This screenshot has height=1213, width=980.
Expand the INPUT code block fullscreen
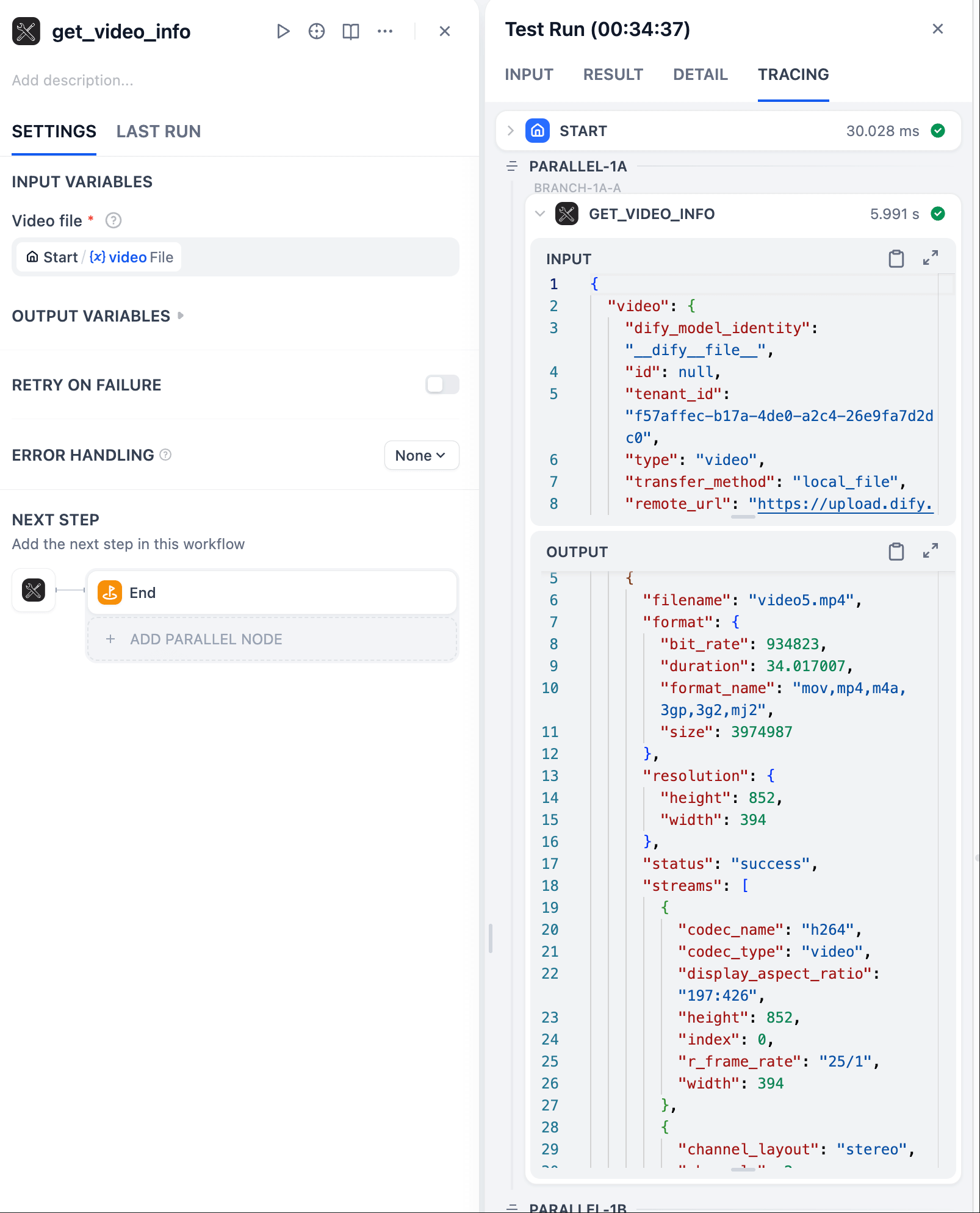pos(930,259)
